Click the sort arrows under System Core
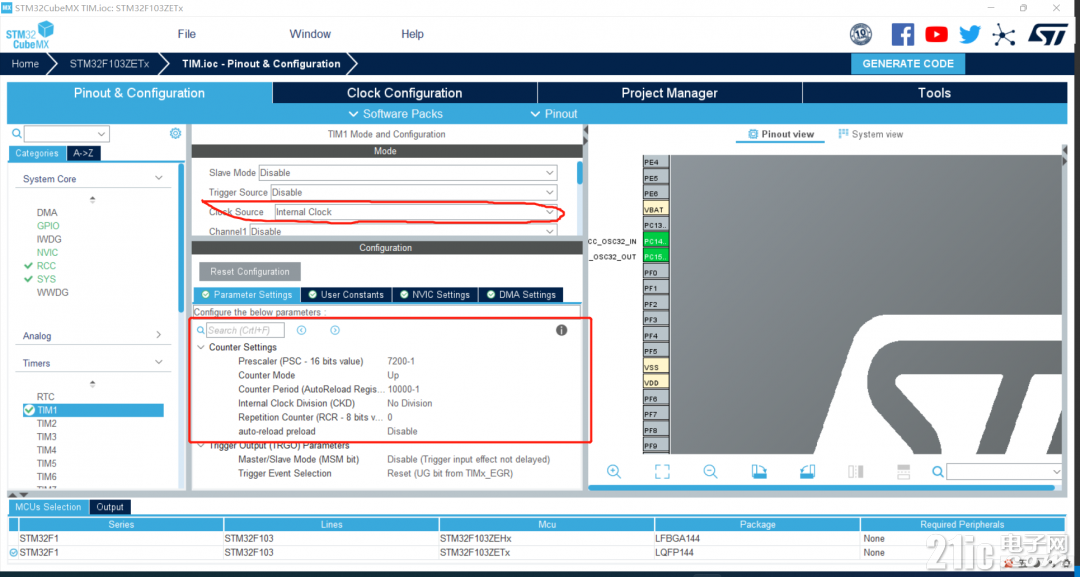The width and height of the screenshot is (1080, 577). click(92, 200)
